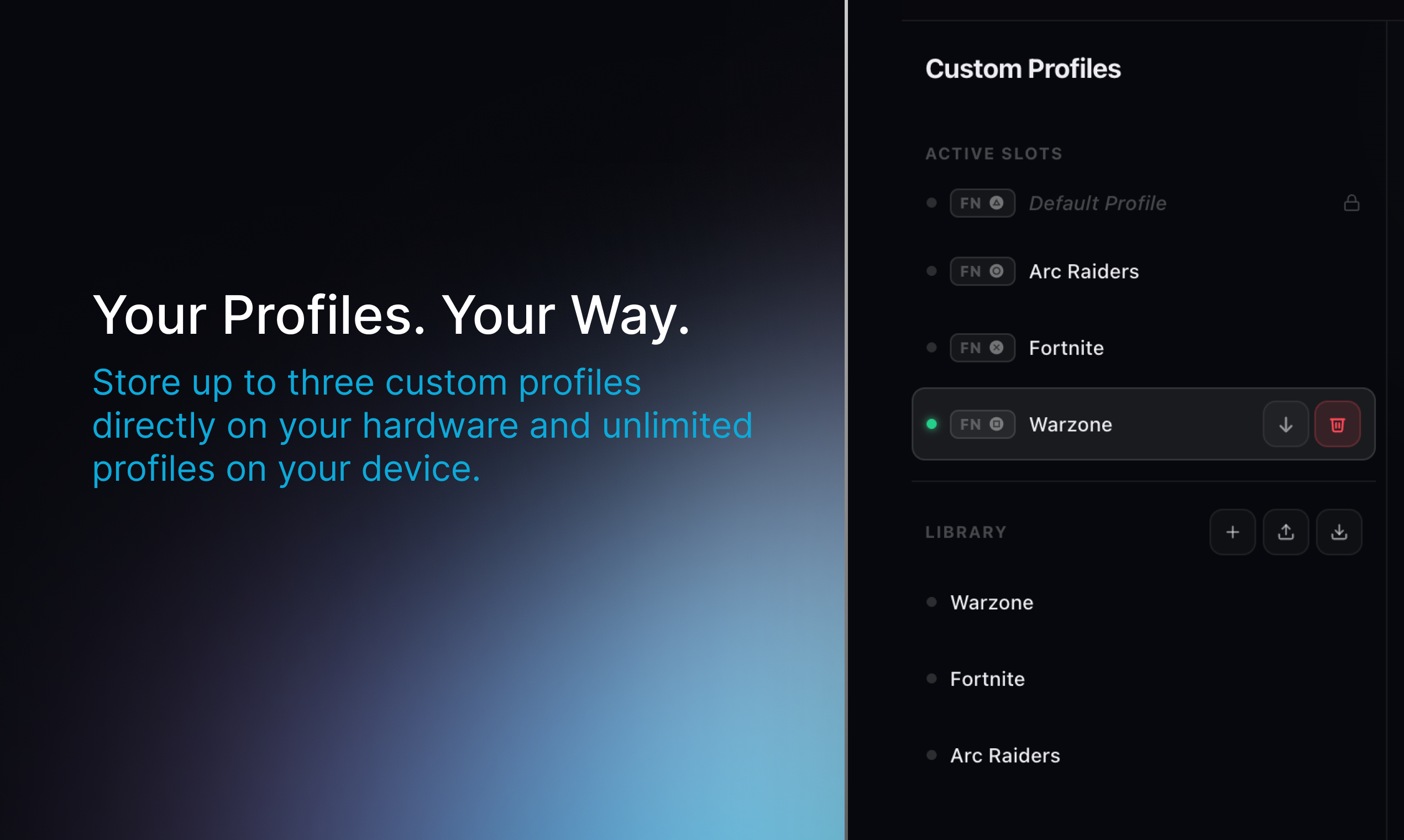Open the Warzone entry in the Library
1404x840 pixels.
(991, 602)
